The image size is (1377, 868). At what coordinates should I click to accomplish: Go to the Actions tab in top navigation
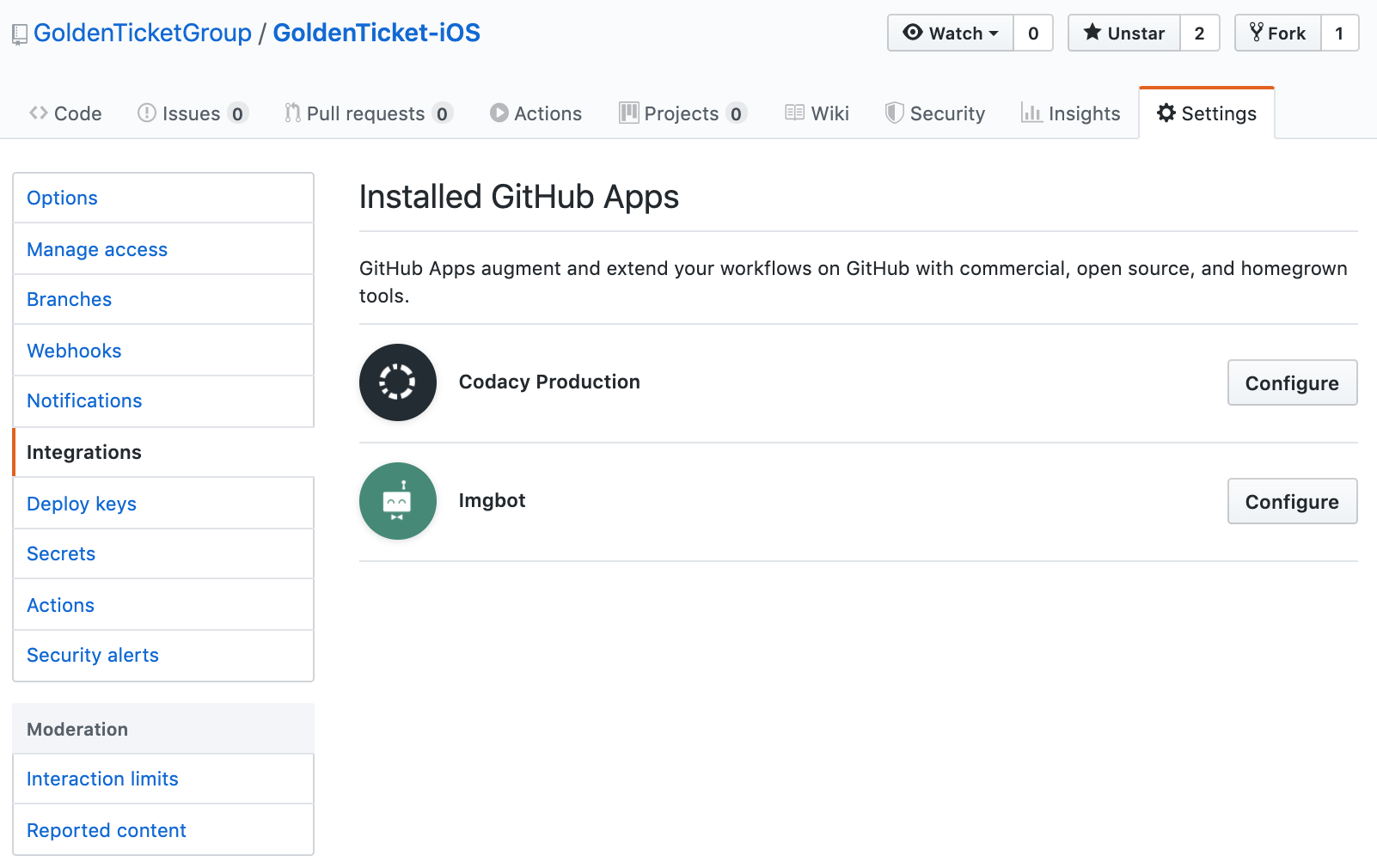coord(535,113)
